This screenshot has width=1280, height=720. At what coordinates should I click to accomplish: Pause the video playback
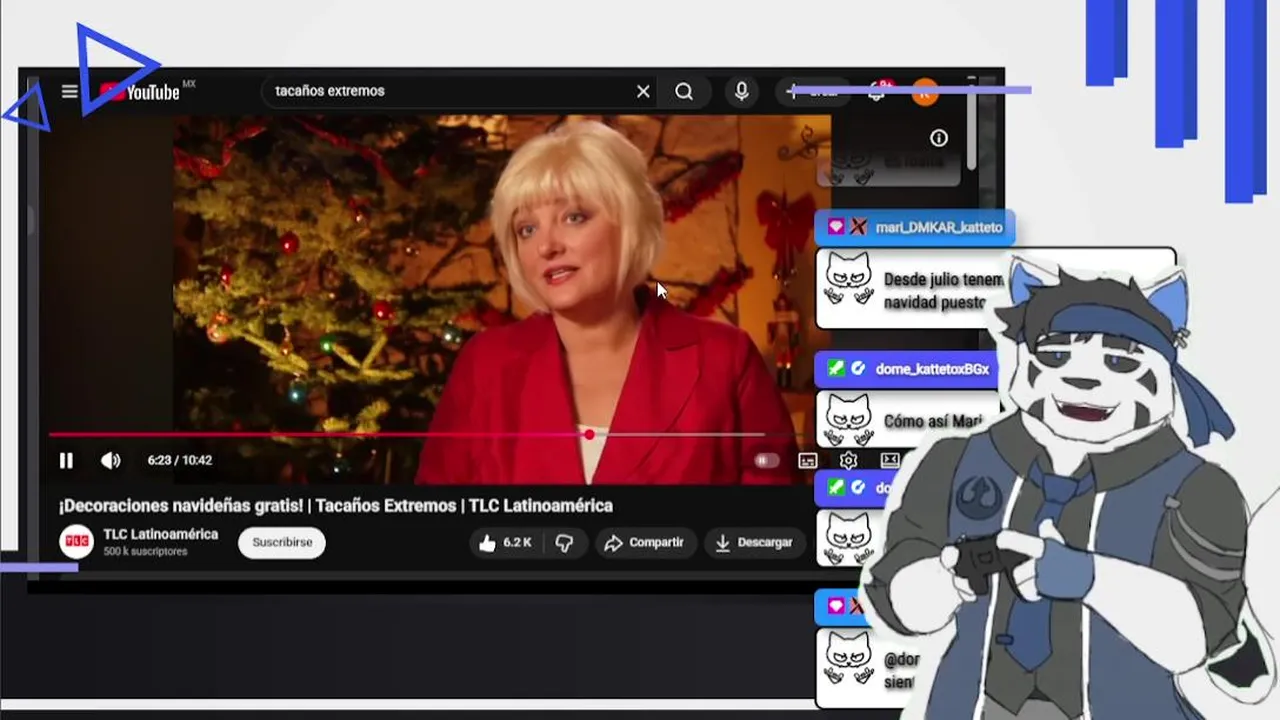[66, 461]
